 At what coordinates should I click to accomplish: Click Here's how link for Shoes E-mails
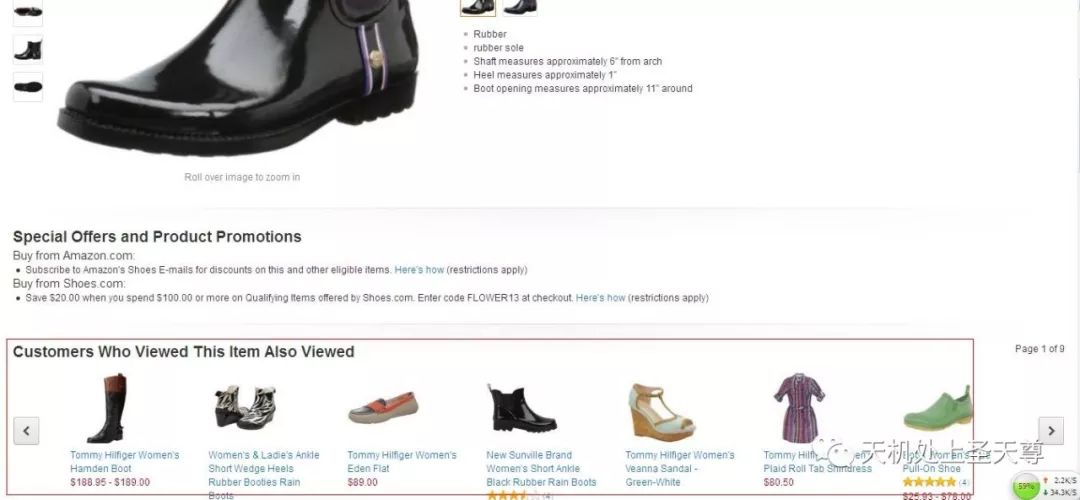[x=419, y=270]
